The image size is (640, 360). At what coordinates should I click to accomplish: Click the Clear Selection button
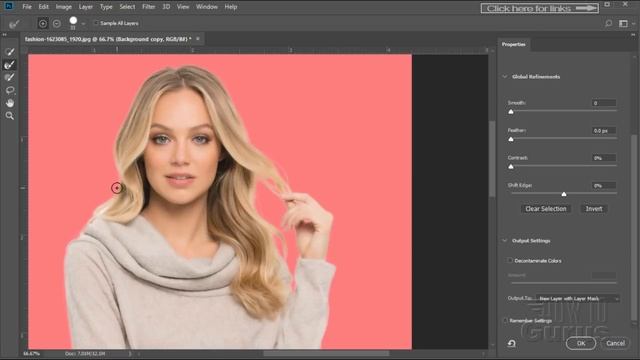(x=546, y=209)
